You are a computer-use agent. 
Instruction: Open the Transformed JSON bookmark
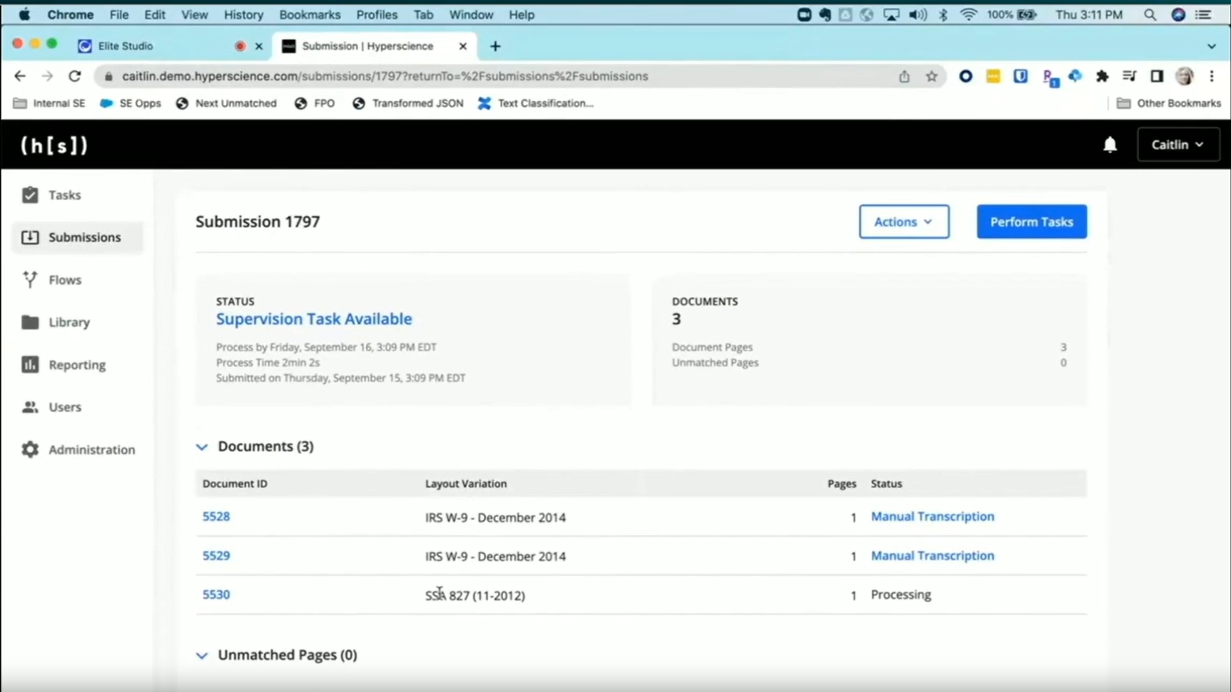click(x=407, y=103)
